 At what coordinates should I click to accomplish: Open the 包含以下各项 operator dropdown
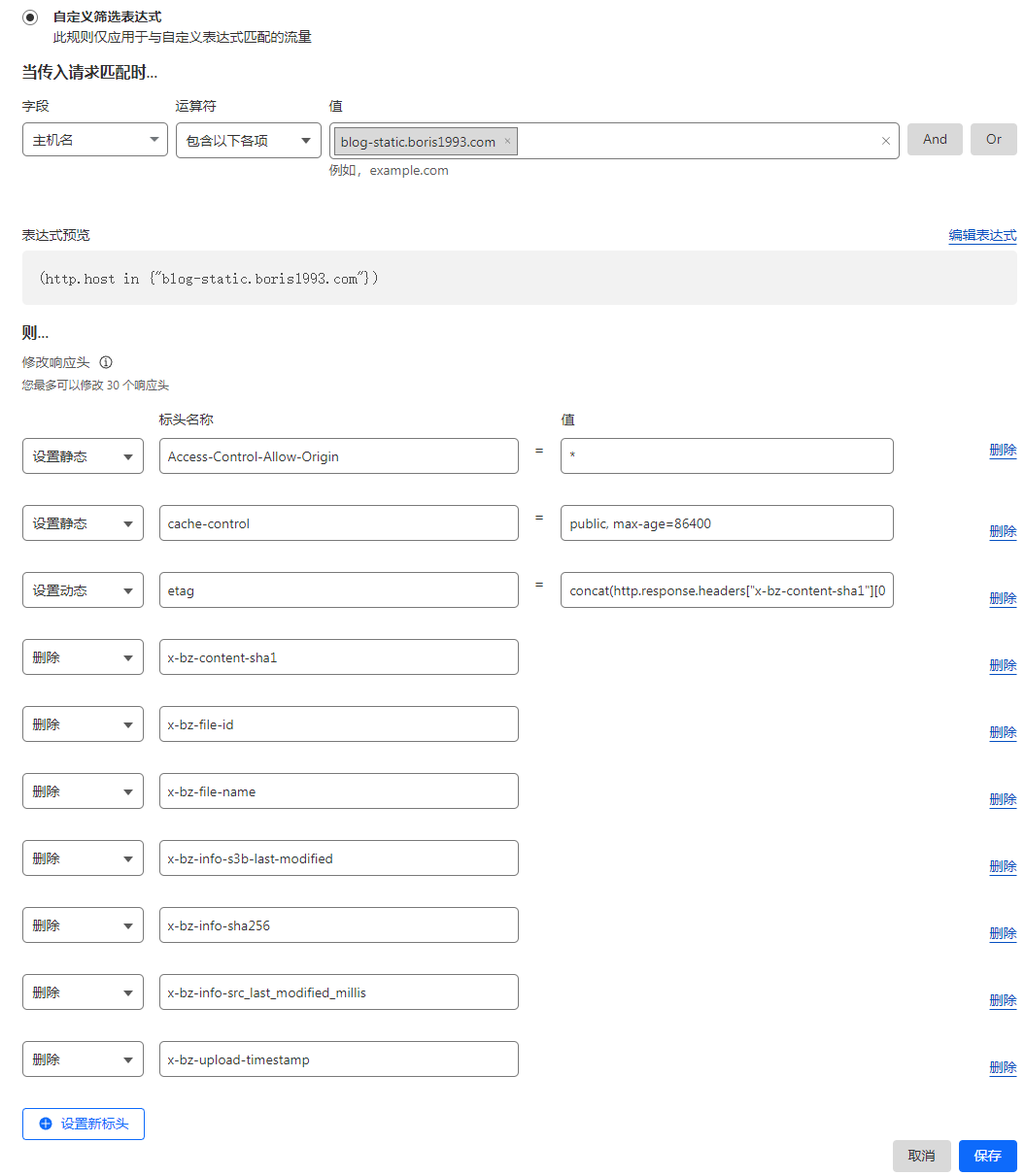coord(248,140)
